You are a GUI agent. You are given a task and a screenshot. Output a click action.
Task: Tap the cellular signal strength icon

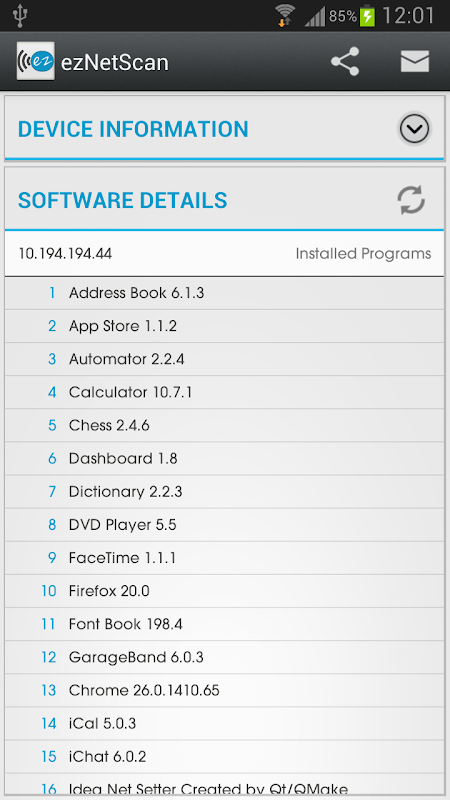coord(315,16)
